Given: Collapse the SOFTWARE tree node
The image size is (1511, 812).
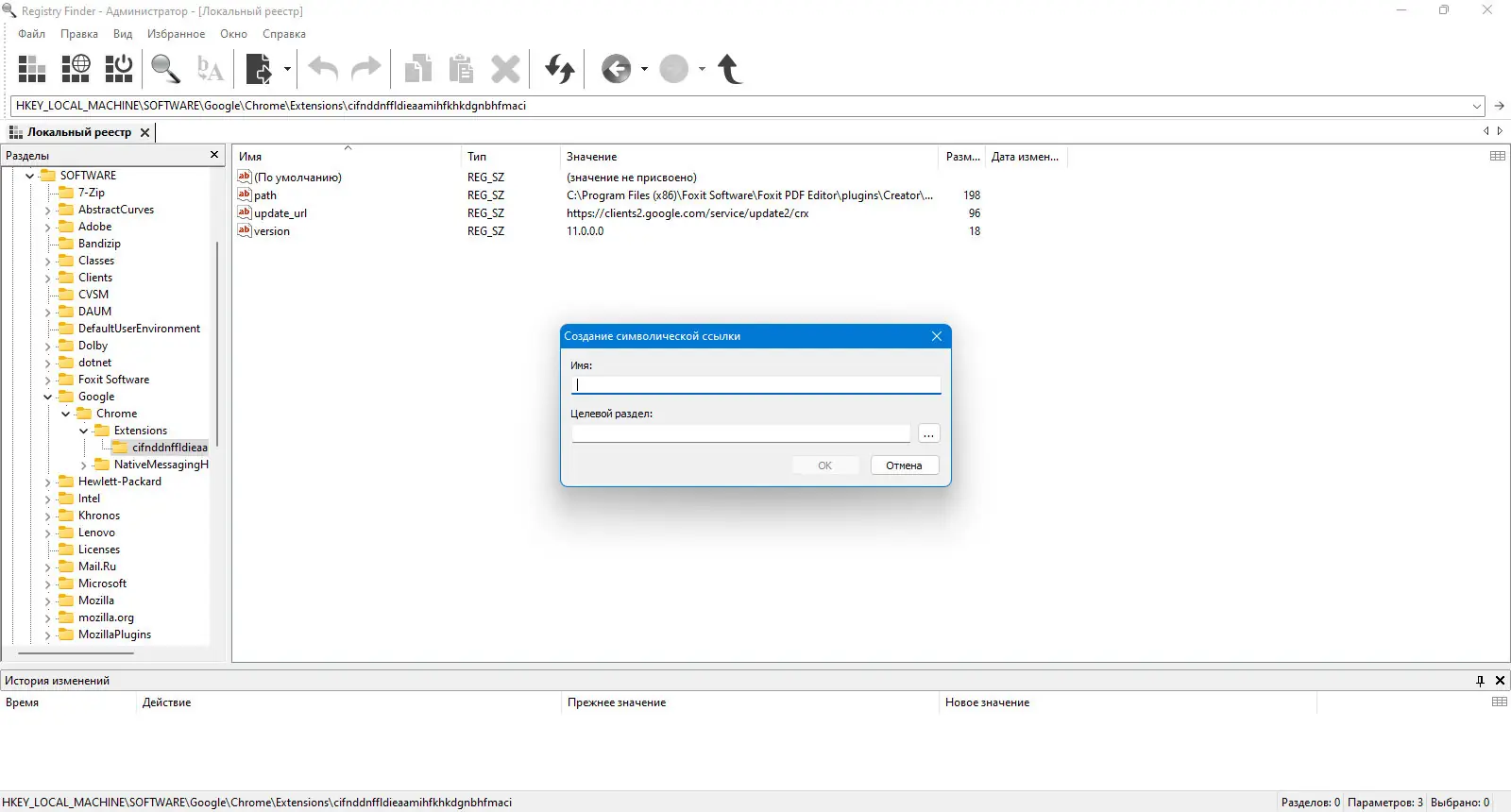Looking at the screenshot, I should click(x=30, y=176).
